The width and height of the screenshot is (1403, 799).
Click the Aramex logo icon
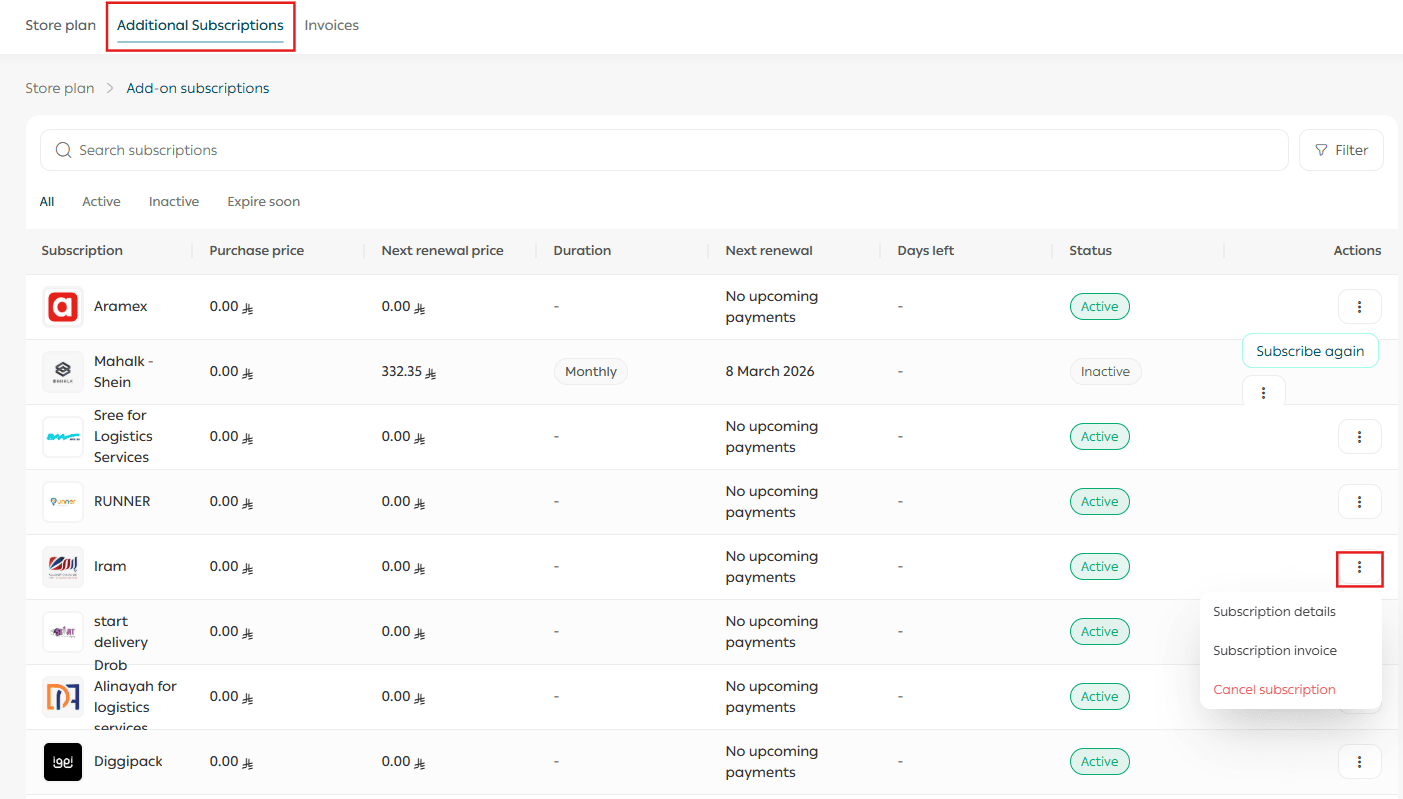[x=63, y=307]
